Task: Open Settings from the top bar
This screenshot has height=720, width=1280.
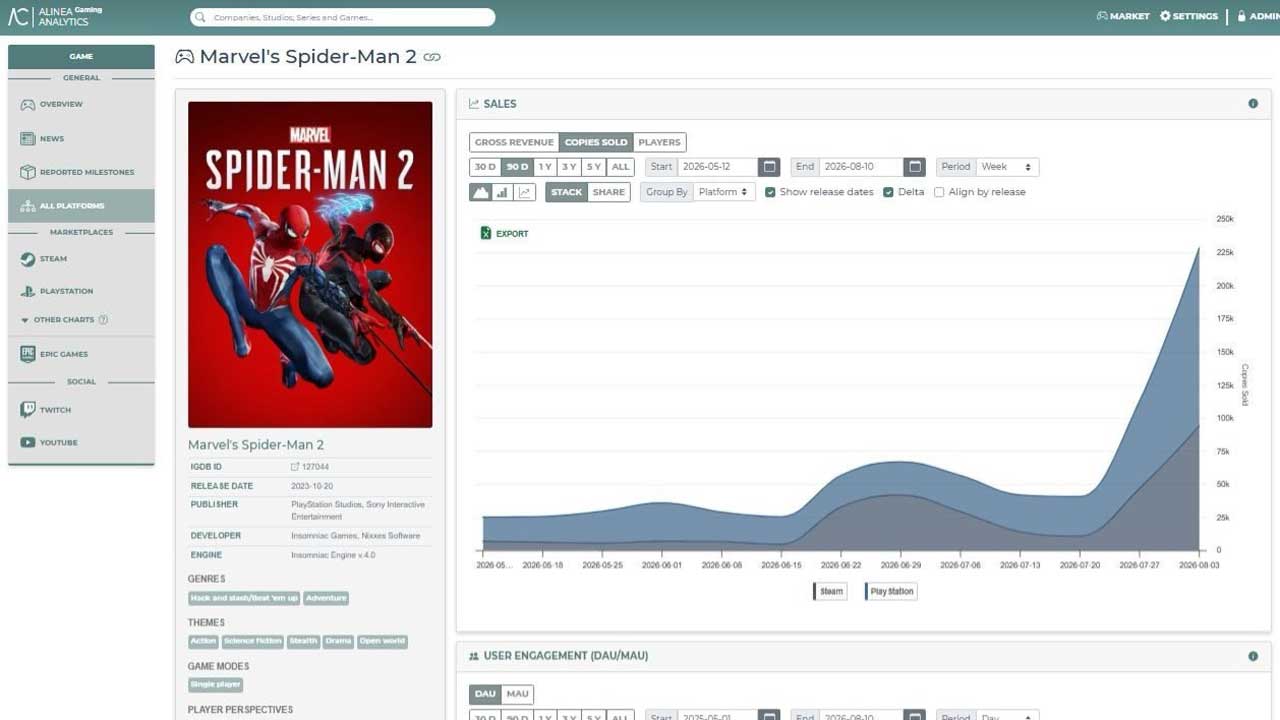Action: [1189, 16]
